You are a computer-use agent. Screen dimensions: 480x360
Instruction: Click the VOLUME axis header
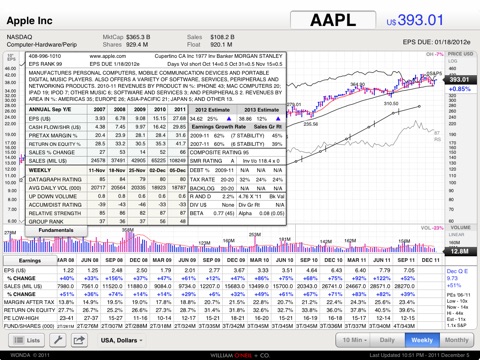coord(460,228)
